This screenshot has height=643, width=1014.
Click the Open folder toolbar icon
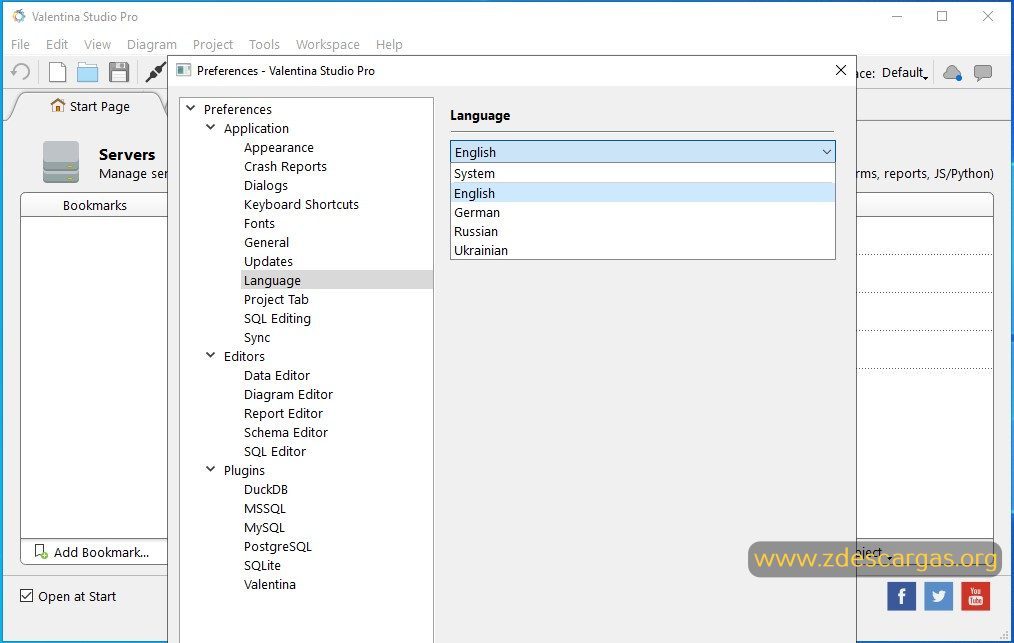[x=87, y=72]
